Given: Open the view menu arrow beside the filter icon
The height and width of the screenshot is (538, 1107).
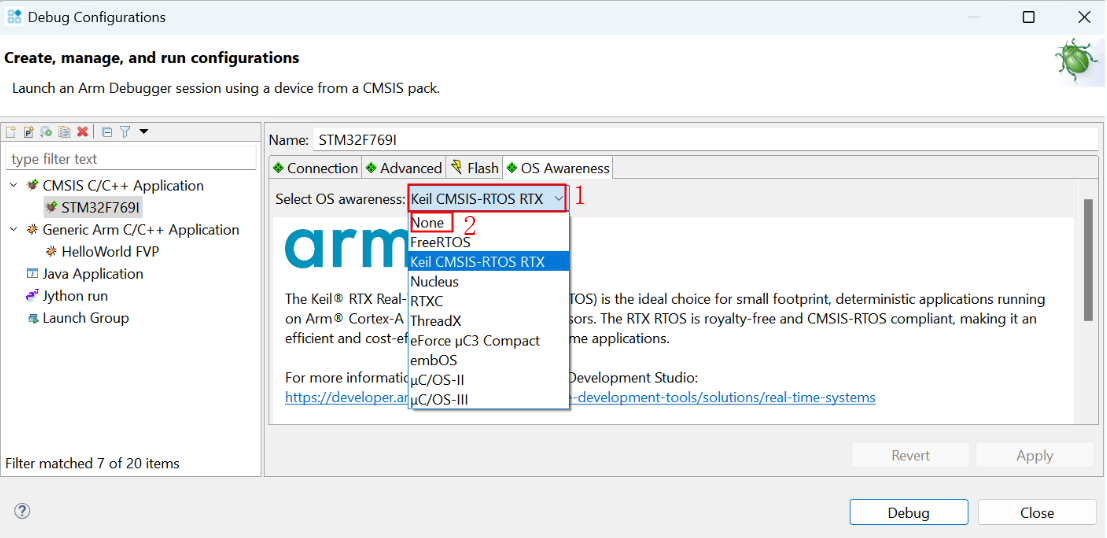Looking at the screenshot, I should (x=144, y=131).
